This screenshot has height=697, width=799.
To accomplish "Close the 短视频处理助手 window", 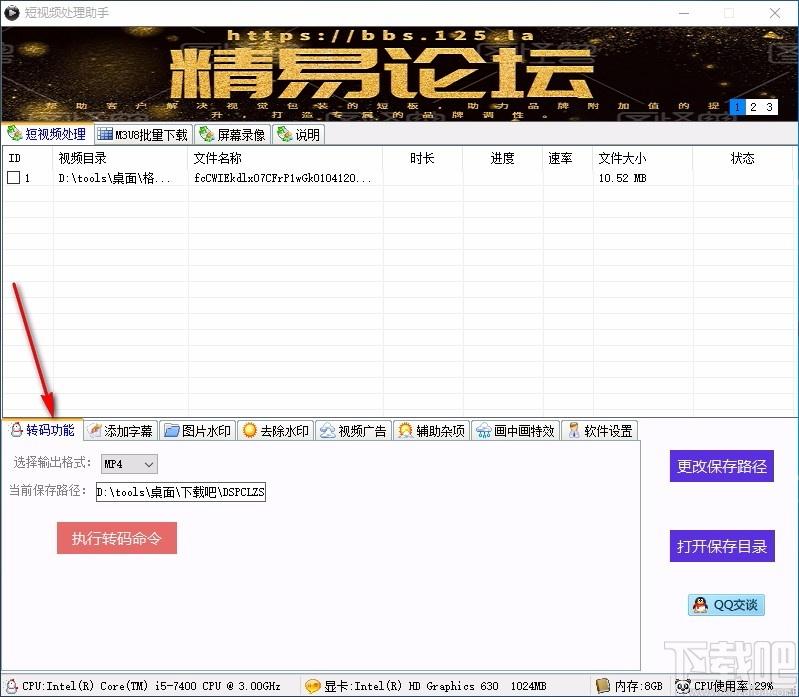I will 775,13.
